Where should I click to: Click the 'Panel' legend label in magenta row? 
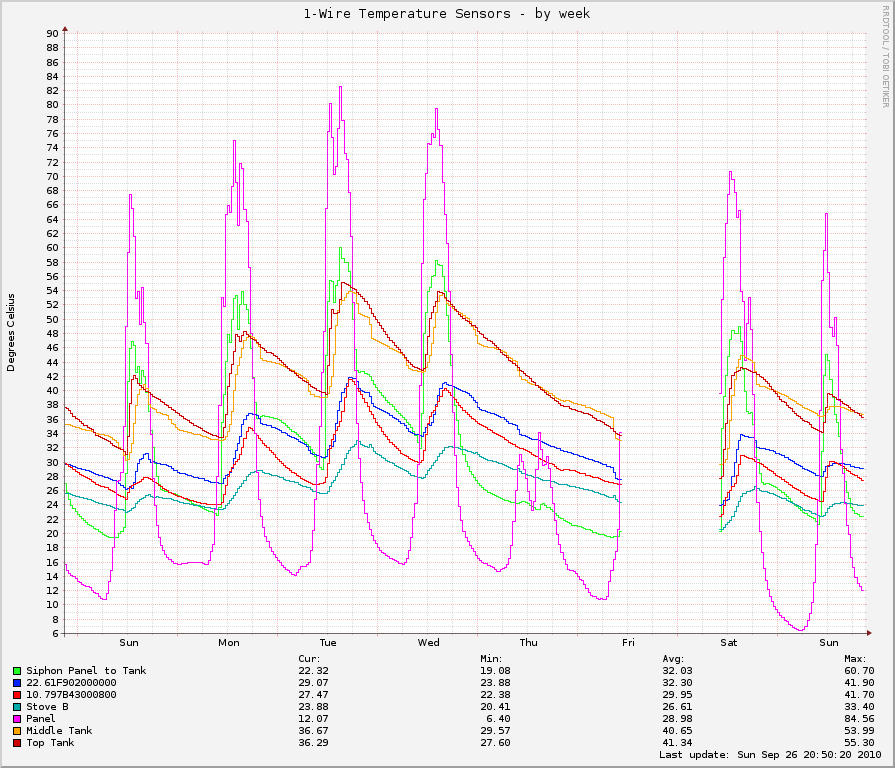point(41,719)
